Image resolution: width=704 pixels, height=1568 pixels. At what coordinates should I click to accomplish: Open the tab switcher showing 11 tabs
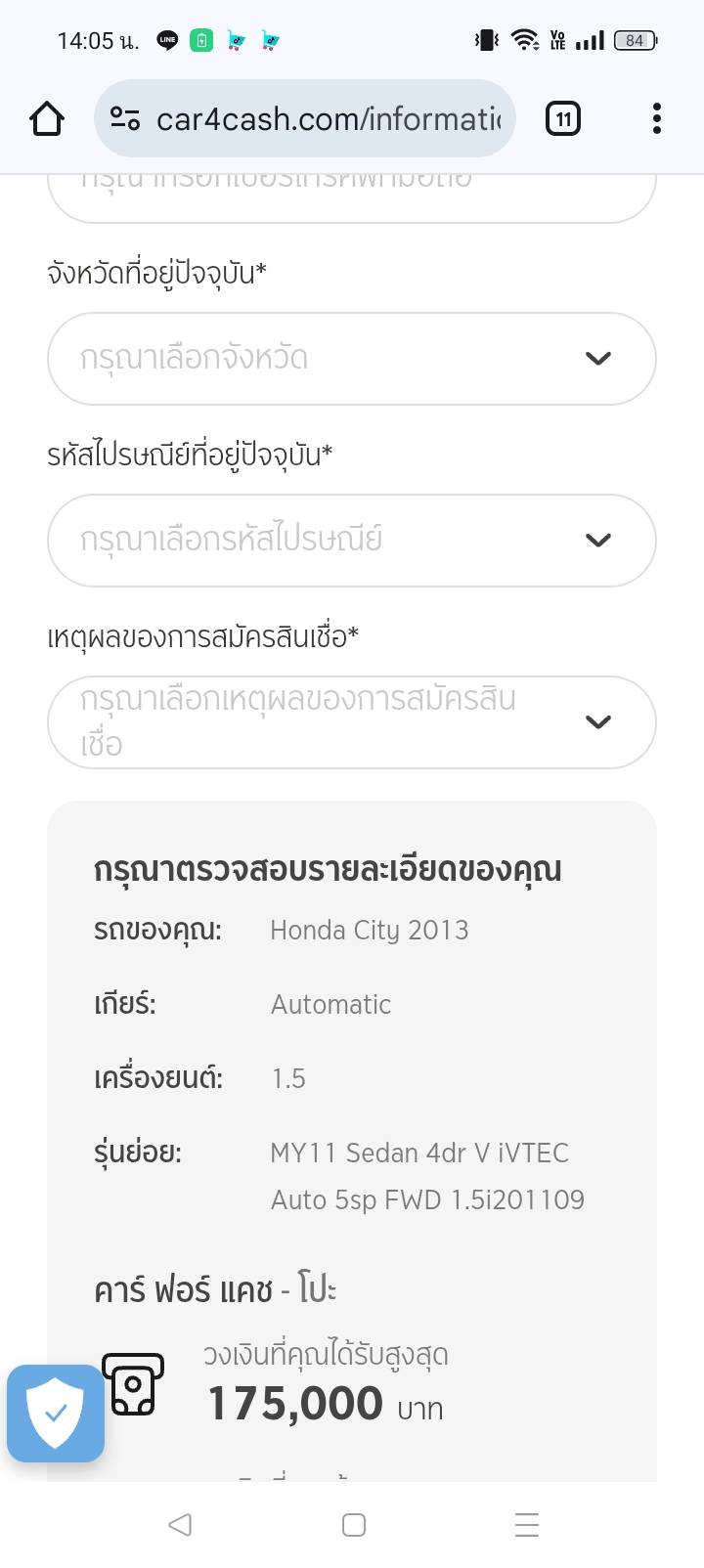coord(562,119)
